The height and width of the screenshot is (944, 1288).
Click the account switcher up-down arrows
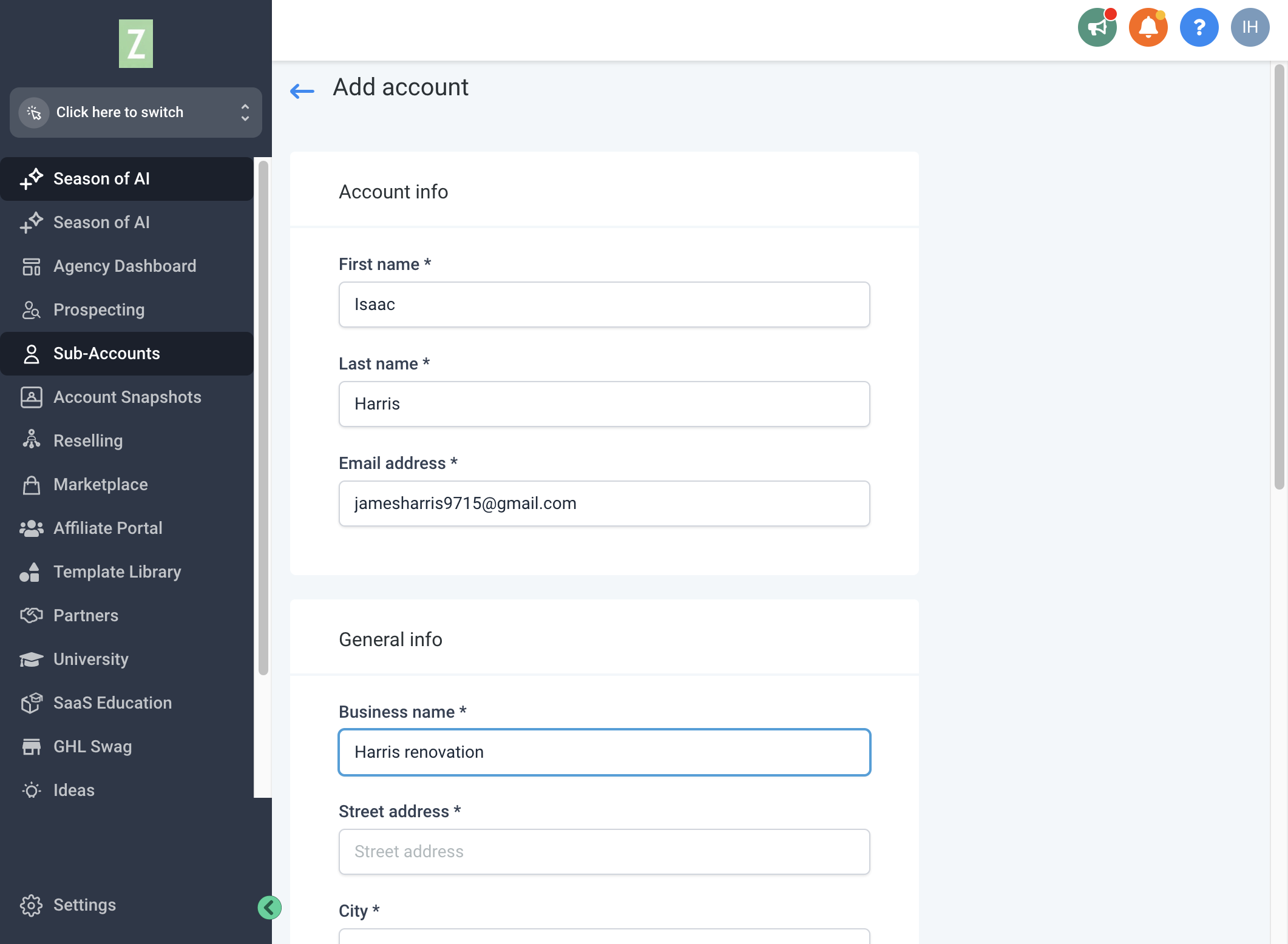coord(245,112)
